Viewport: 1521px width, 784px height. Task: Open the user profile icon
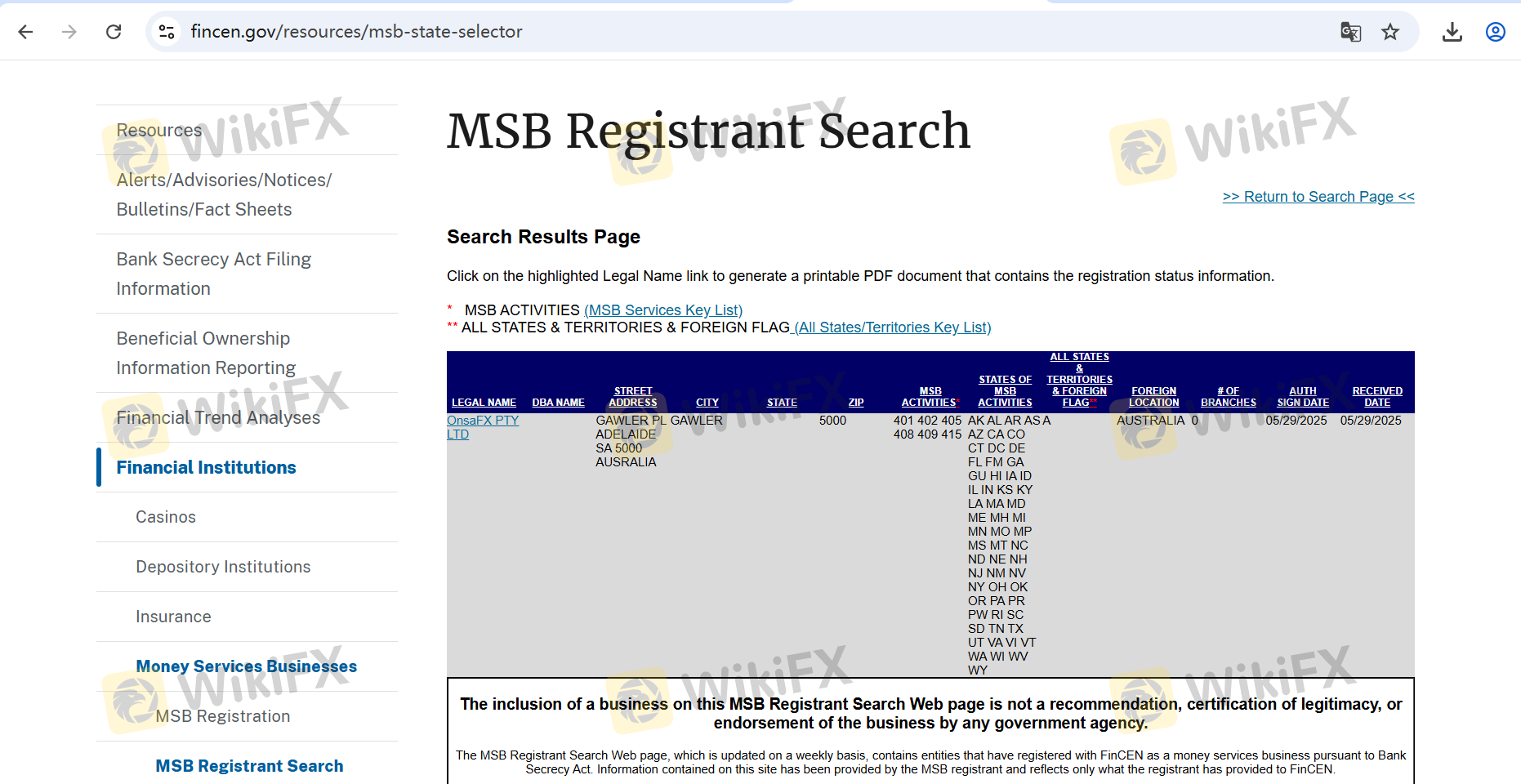click(1495, 32)
